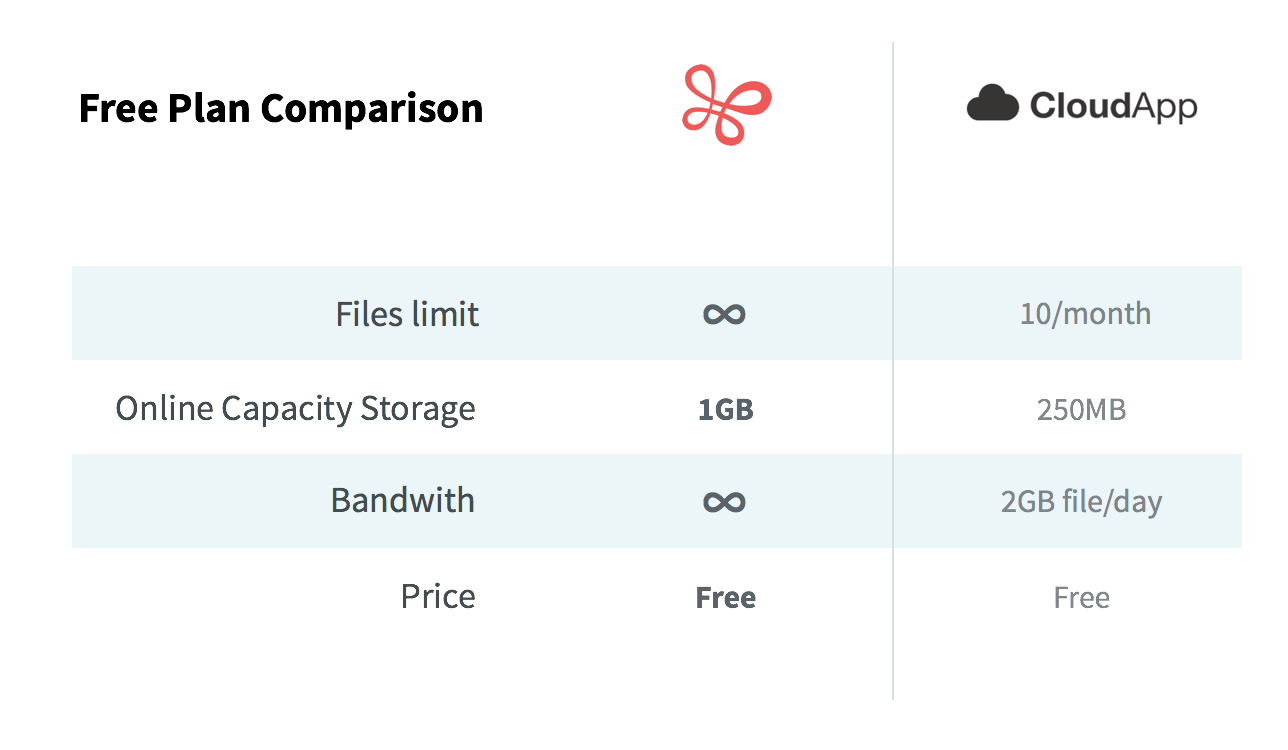Click the infinity symbol in Files limit row
Screen dimensions: 1288x750
(x=725, y=315)
